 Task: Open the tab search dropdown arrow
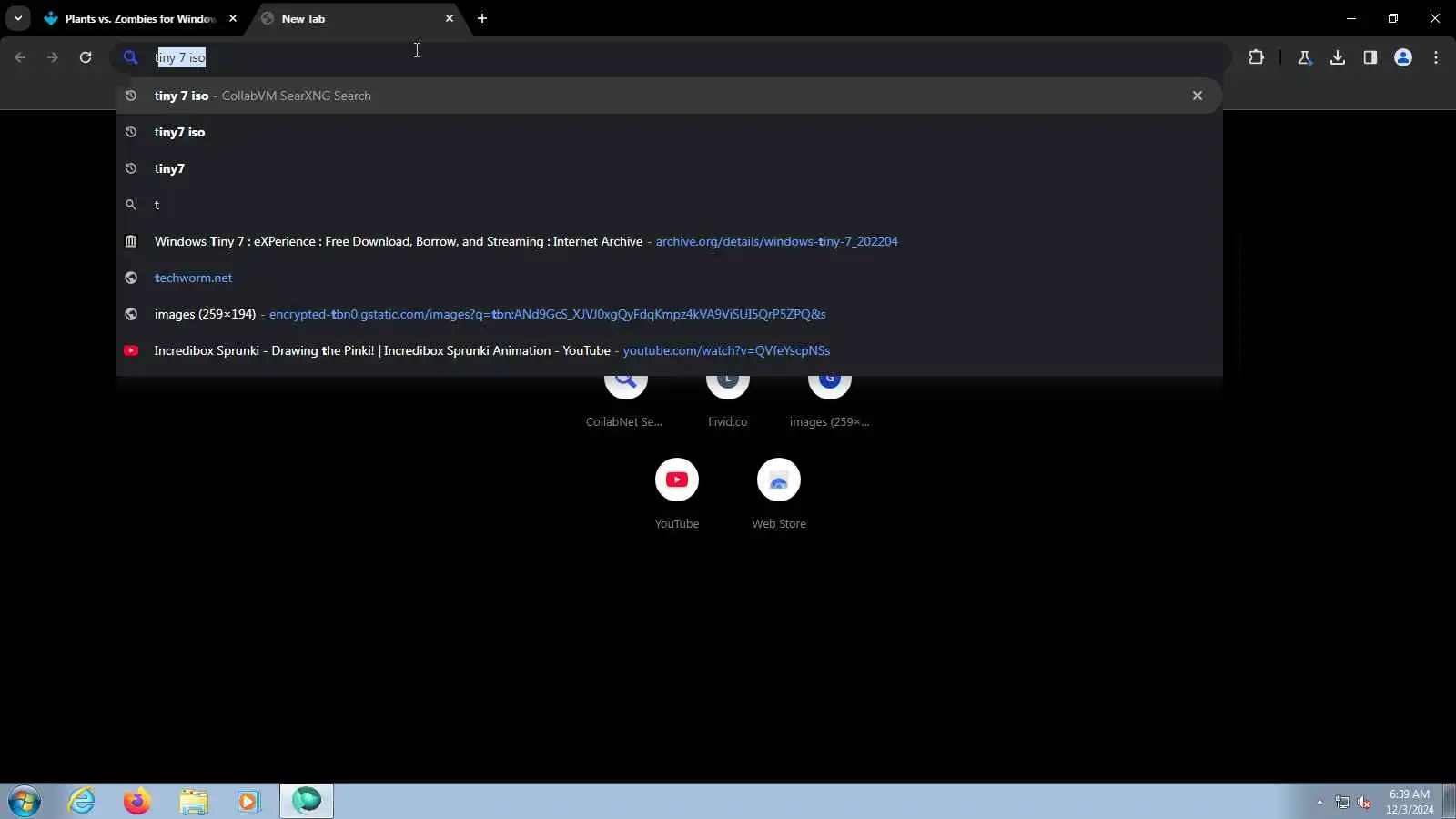point(17,18)
